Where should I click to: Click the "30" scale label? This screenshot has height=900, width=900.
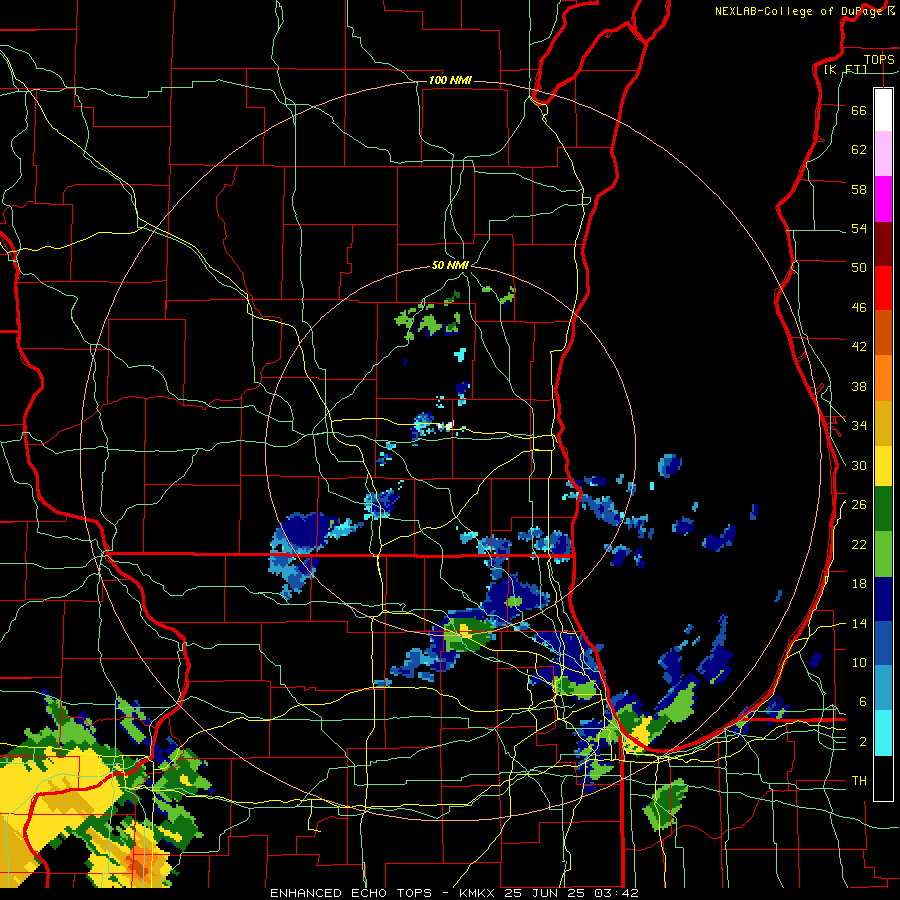(859, 465)
